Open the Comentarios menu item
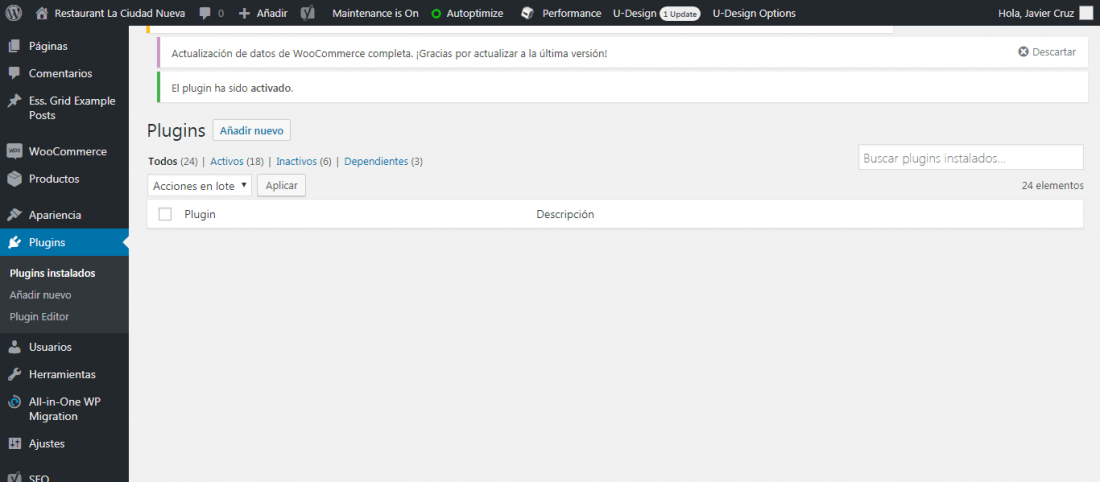The width and height of the screenshot is (1100, 482). coord(60,73)
